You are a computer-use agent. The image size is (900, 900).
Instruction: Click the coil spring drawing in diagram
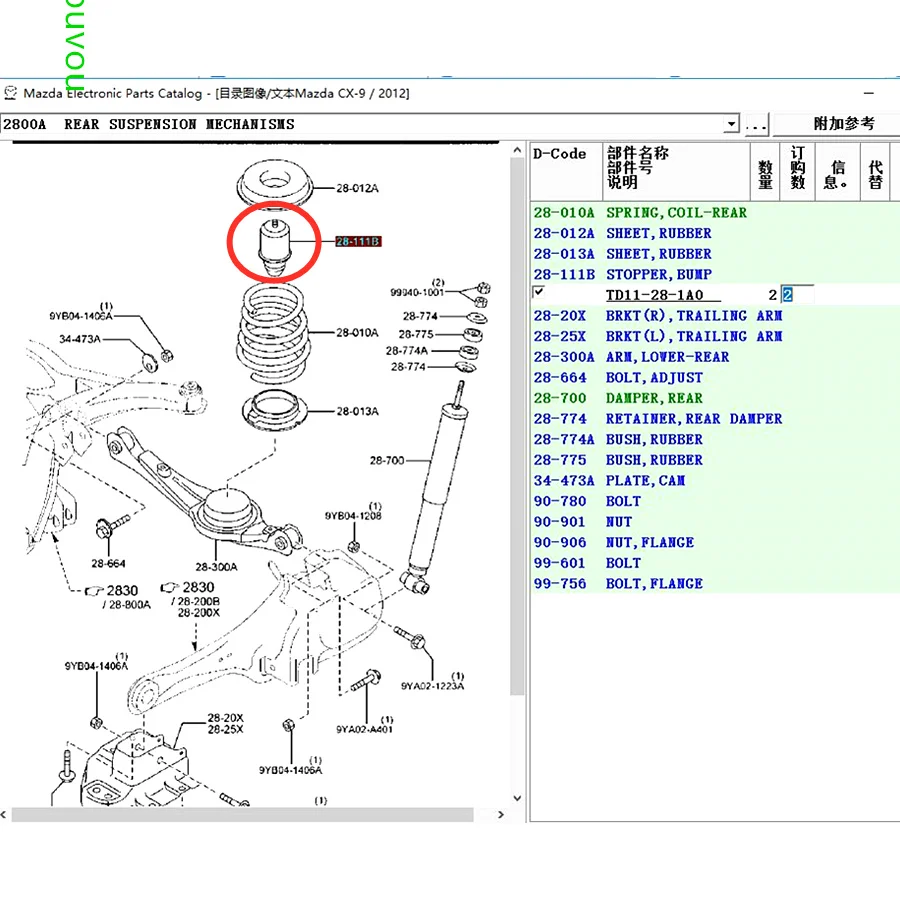pos(273,332)
